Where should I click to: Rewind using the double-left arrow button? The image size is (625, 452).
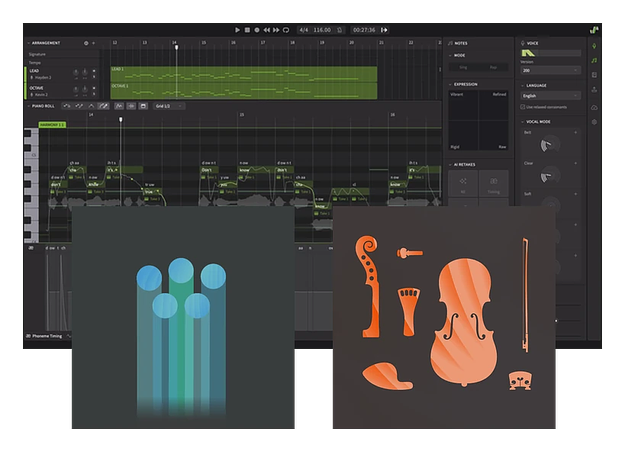(x=266, y=30)
